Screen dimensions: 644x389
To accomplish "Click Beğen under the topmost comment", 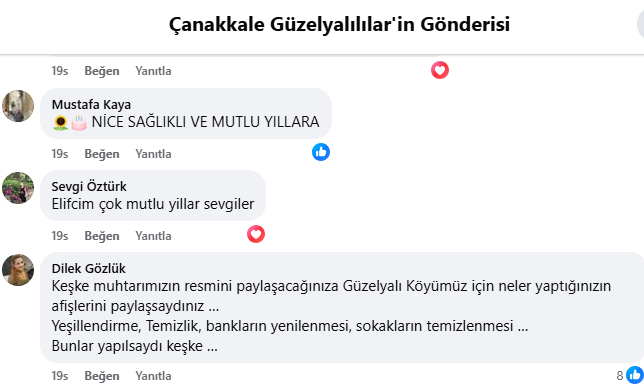I will tap(102, 71).
